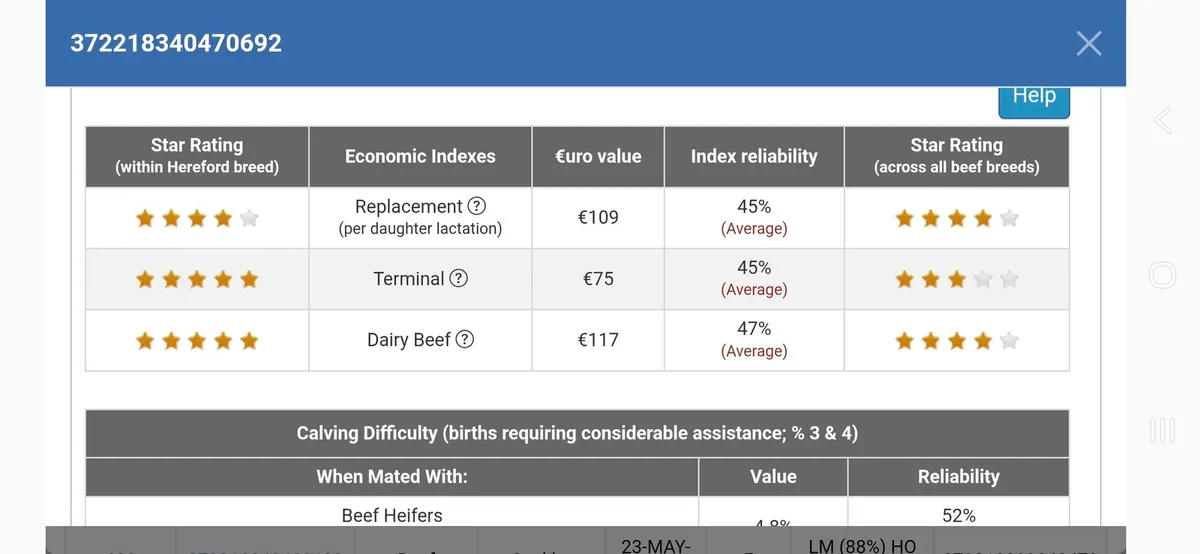Select the €109 Replacement value cell

tap(598, 218)
